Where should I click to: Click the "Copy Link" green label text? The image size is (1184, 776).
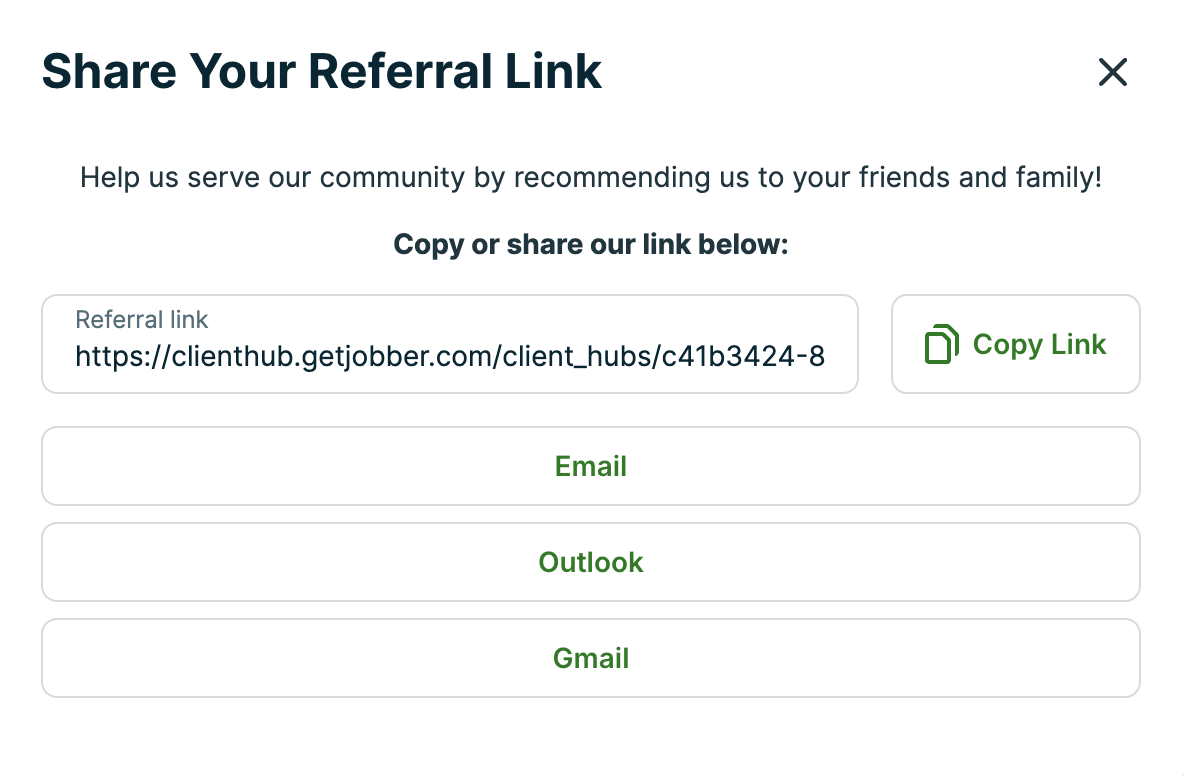[x=1039, y=344]
